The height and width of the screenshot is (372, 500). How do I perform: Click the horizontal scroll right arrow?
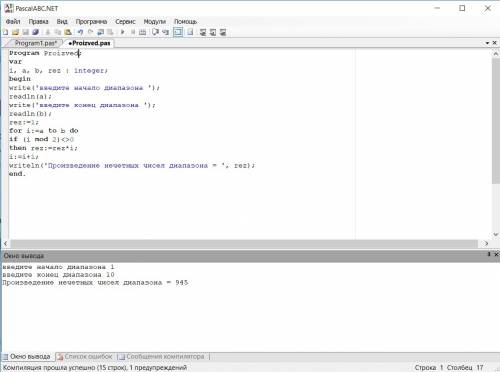(486, 244)
